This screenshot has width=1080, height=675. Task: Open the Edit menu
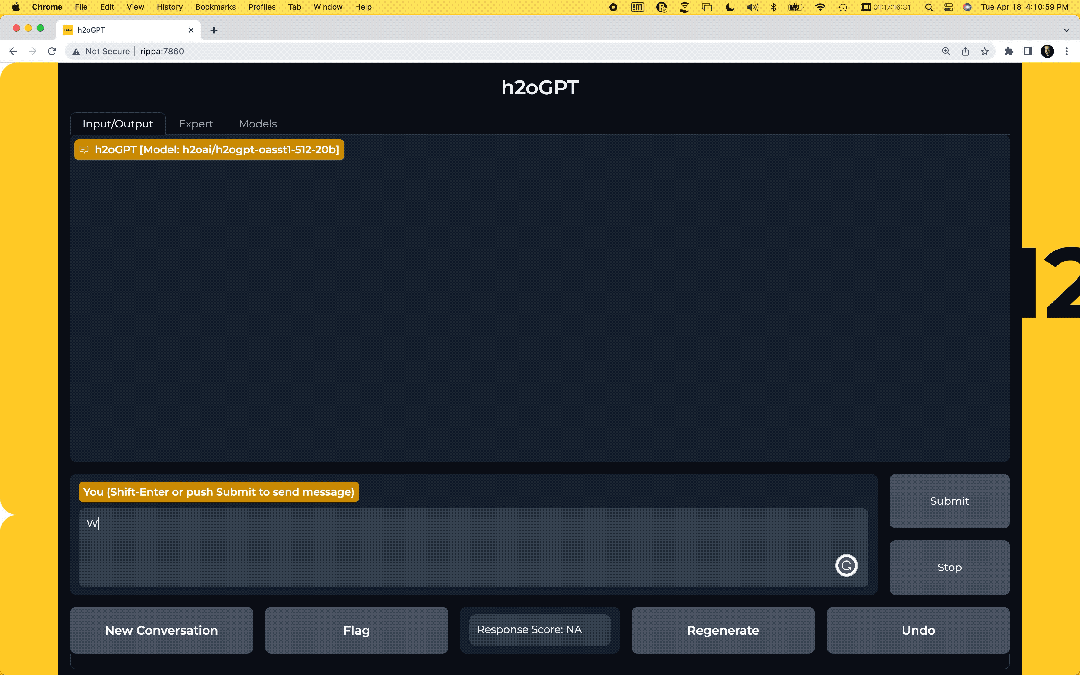107,7
